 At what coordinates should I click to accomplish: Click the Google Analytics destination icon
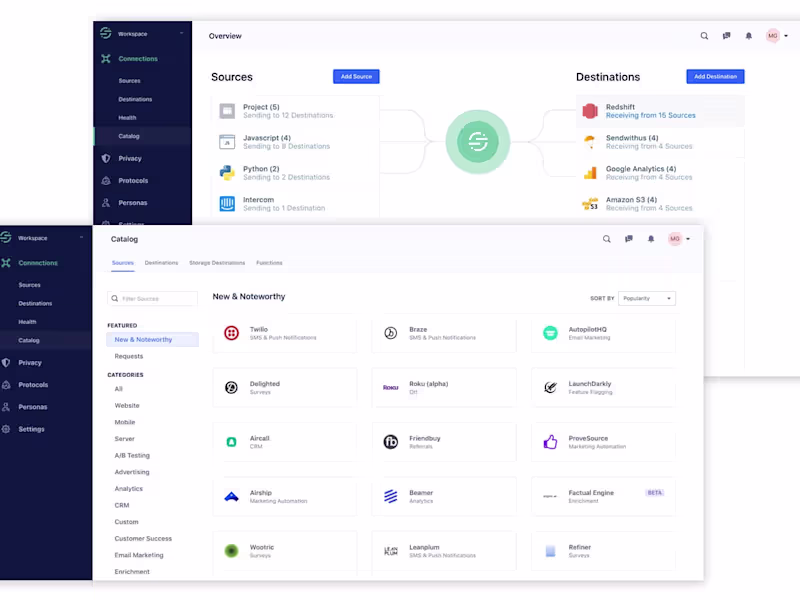590,173
